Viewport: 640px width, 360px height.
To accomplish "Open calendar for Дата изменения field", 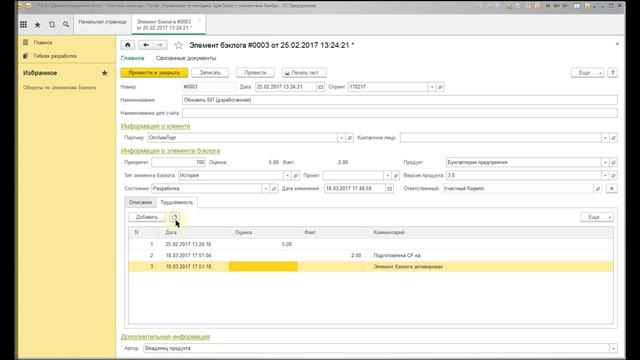I will [389, 189].
